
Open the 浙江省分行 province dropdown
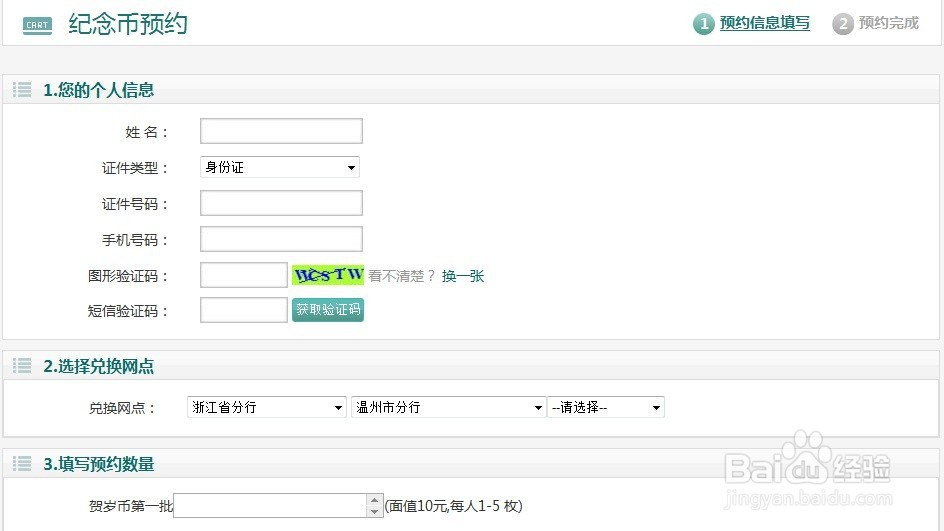pyautogui.click(x=267, y=408)
